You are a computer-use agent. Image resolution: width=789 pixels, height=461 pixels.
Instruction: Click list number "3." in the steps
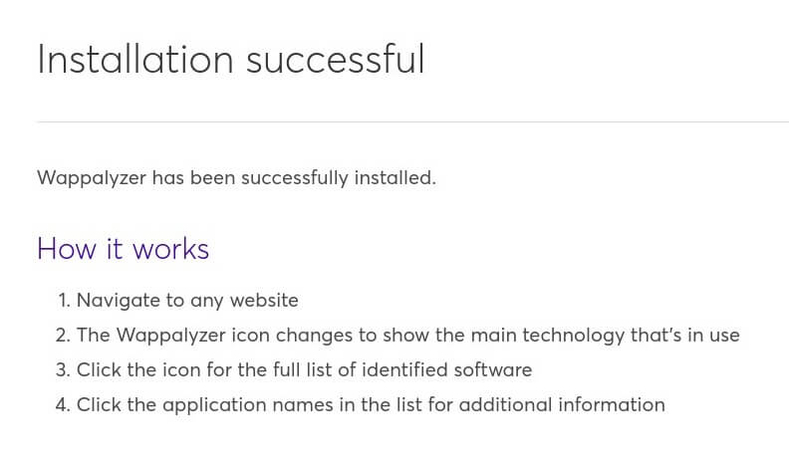(63, 370)
